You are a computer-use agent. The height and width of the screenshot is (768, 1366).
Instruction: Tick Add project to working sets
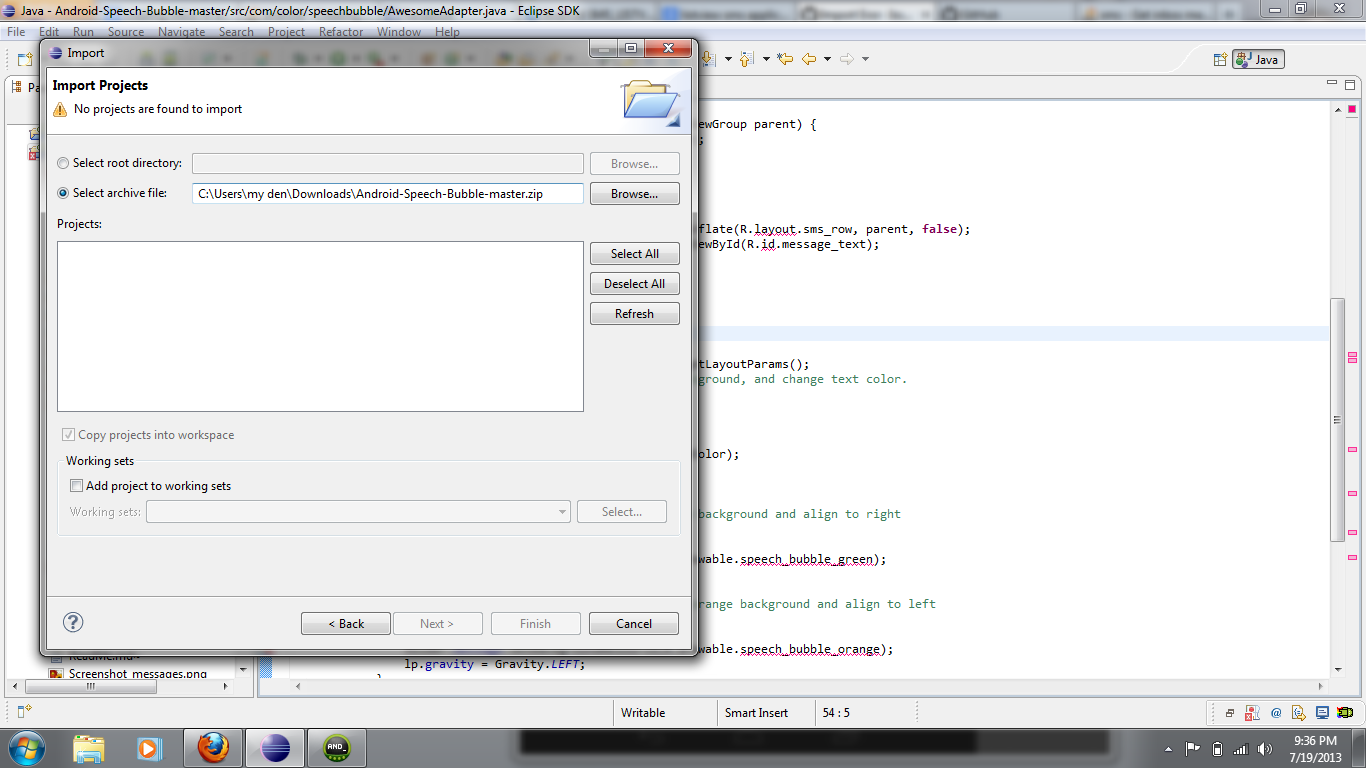click(76, 486)
